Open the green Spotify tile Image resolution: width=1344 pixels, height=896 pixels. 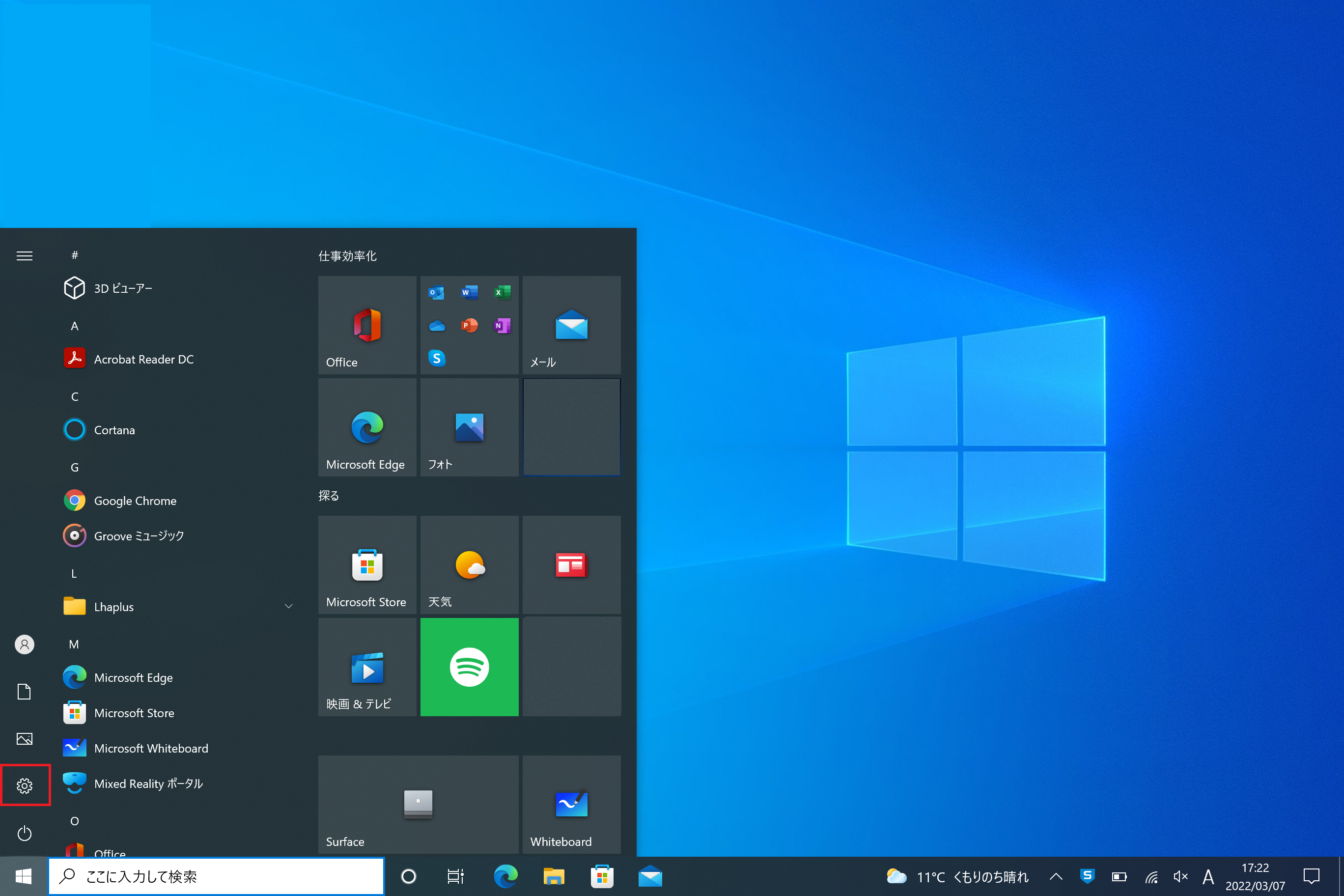[x=469, y=667]
